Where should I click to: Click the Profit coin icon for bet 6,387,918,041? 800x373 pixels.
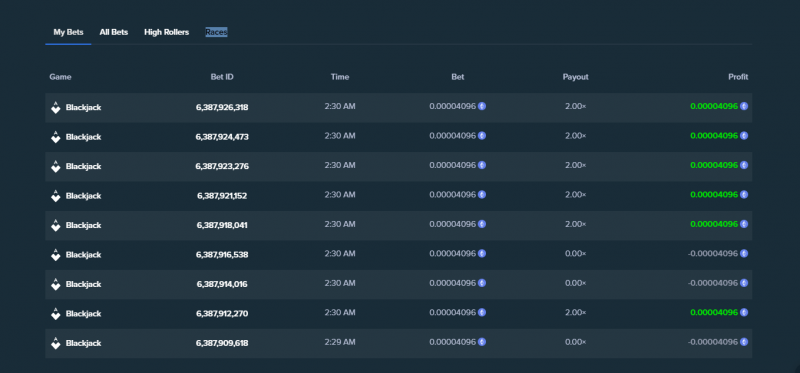click(744, 224)
